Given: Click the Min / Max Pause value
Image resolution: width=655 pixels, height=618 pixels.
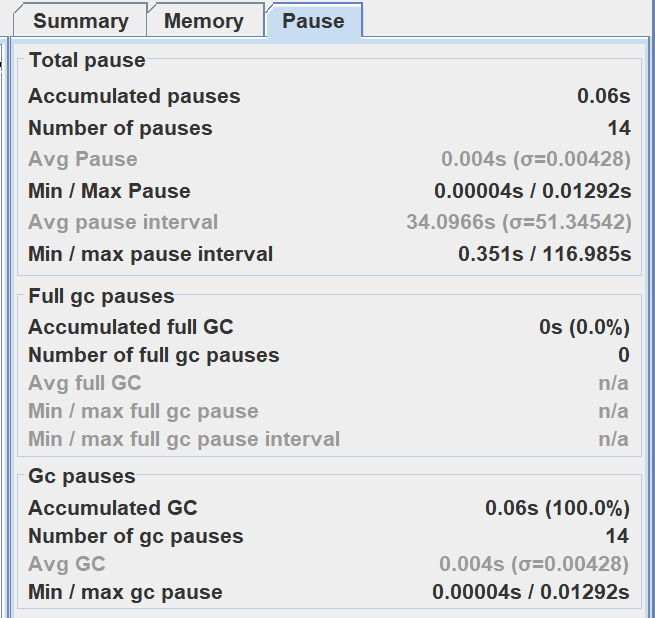Looking at the screenshot, I should click(532, 191).
